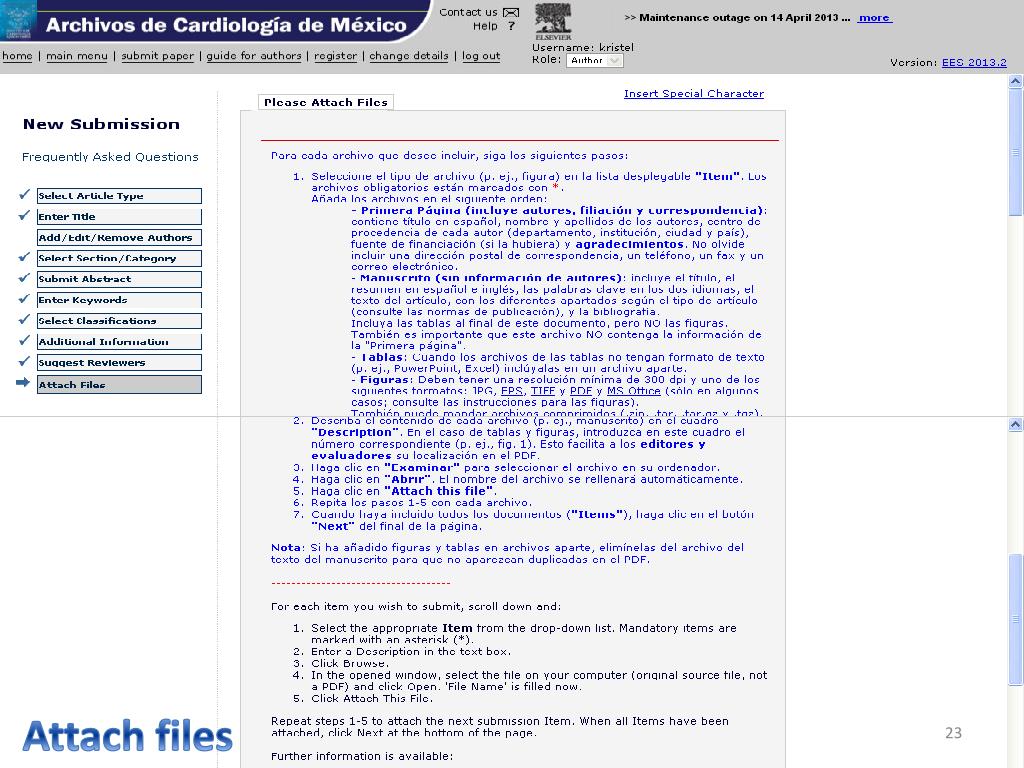
Task: Click the Help text link
Action: coord(485,26)
